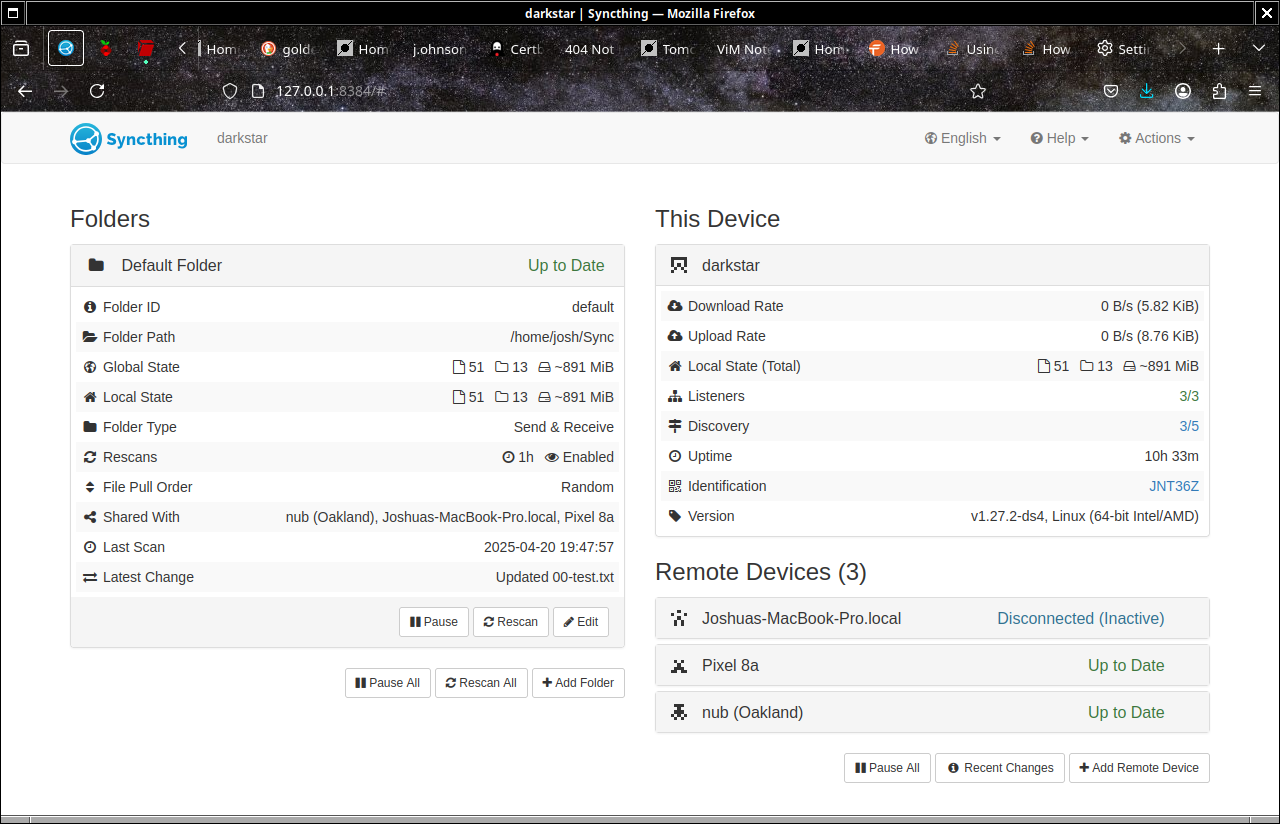Click the JNT36Z identification link
The height and width of the screenshot is (824, 1280).
(1174, 486)
